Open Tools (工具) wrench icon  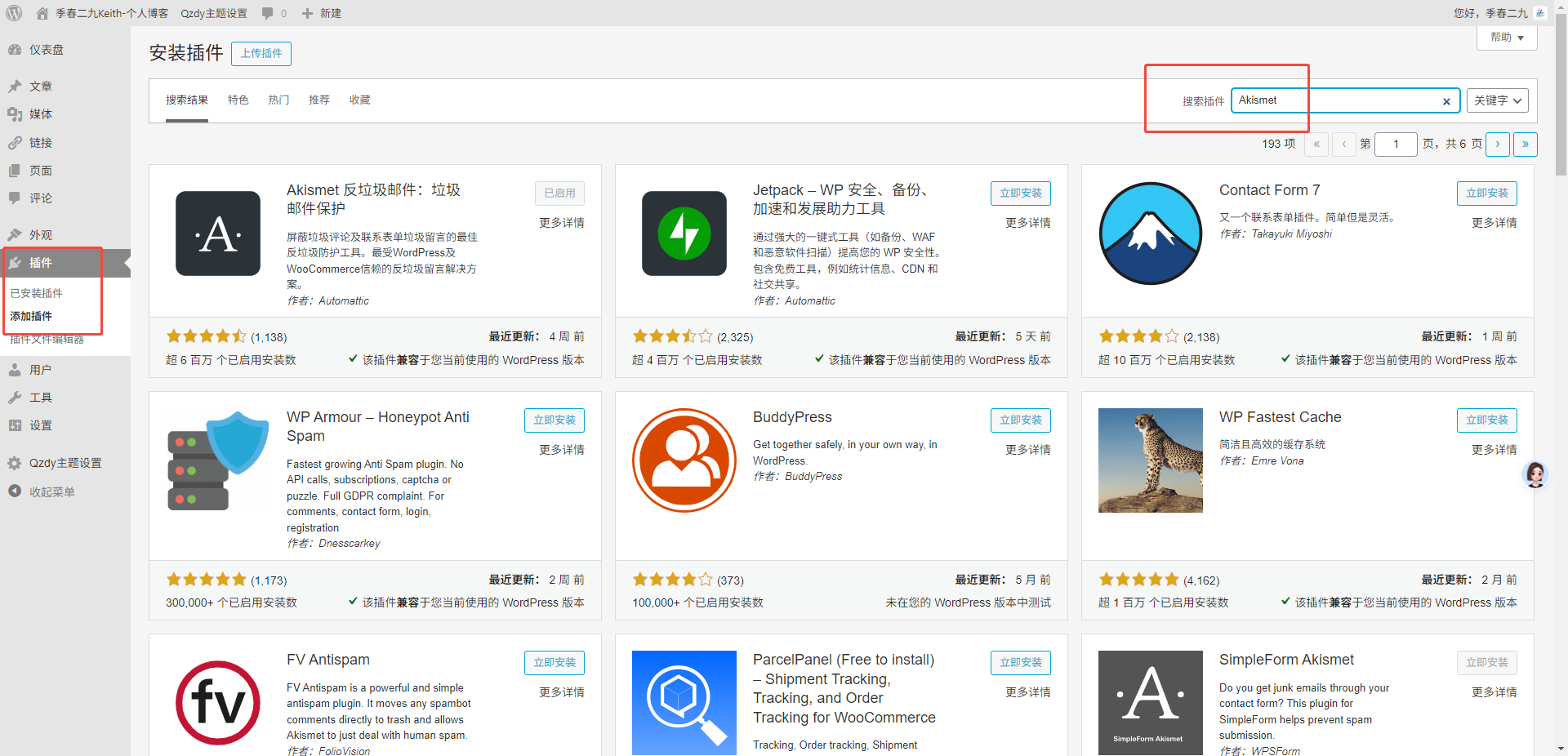pyautogui.click(x=15, y=398)
